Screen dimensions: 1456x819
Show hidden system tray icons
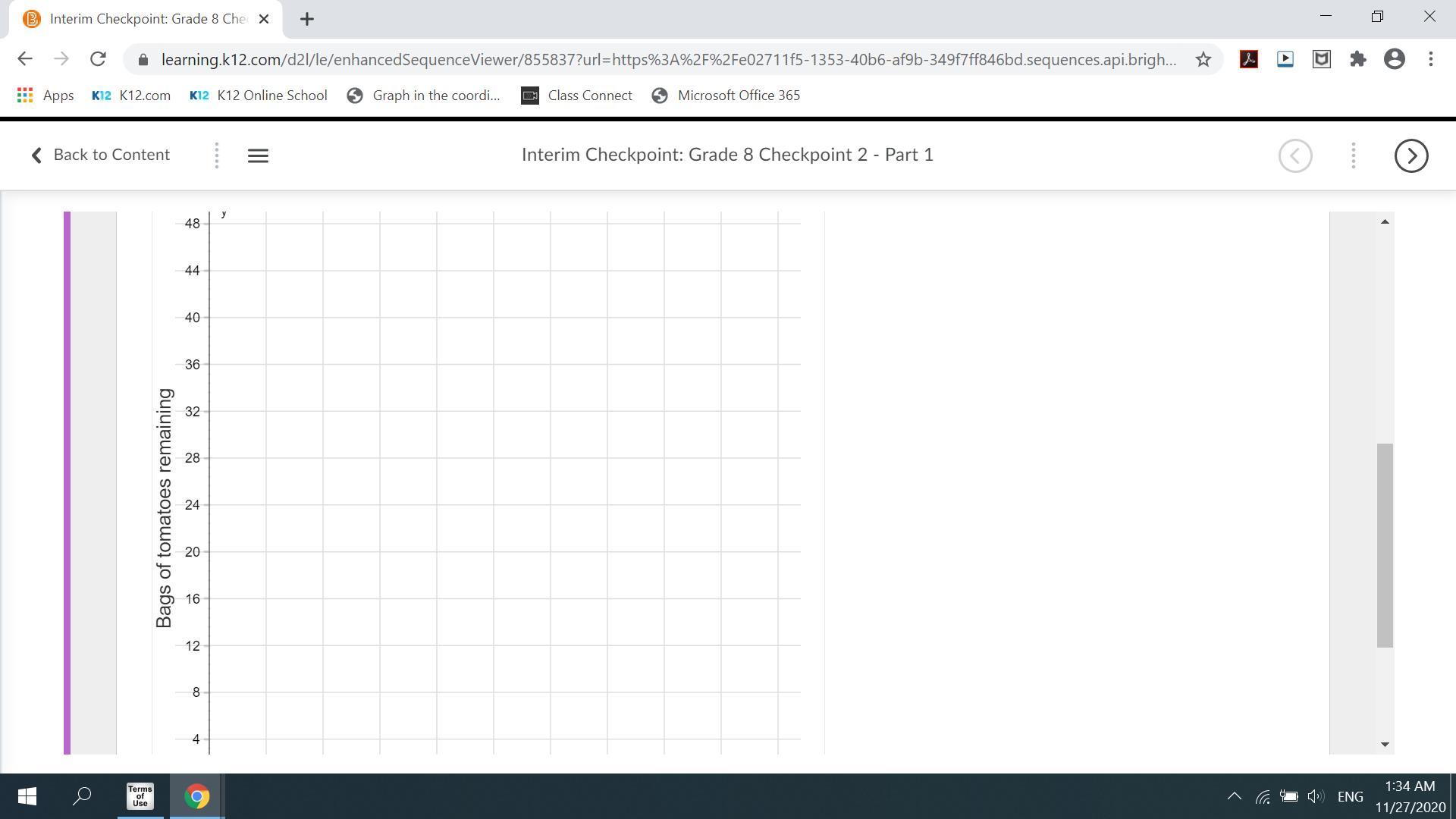tap(1234, 796)
